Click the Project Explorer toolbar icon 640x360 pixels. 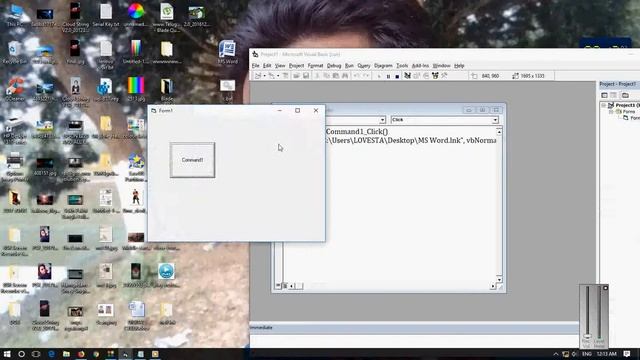coord(407,76)
